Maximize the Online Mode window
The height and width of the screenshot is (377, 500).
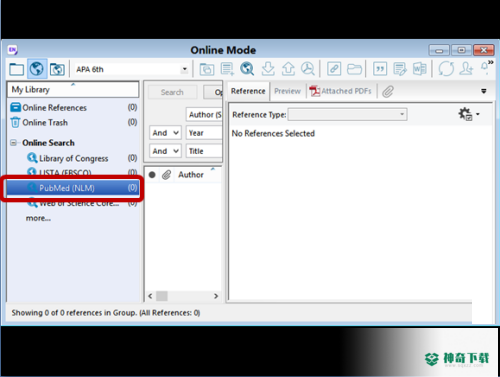(x=461, y=50)
